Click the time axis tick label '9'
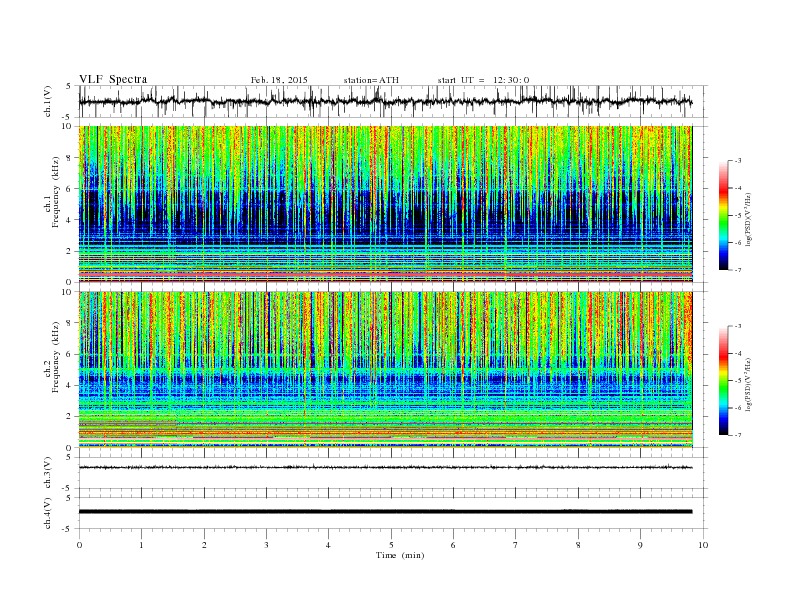 pyautogui.click(x=640, y=545)
